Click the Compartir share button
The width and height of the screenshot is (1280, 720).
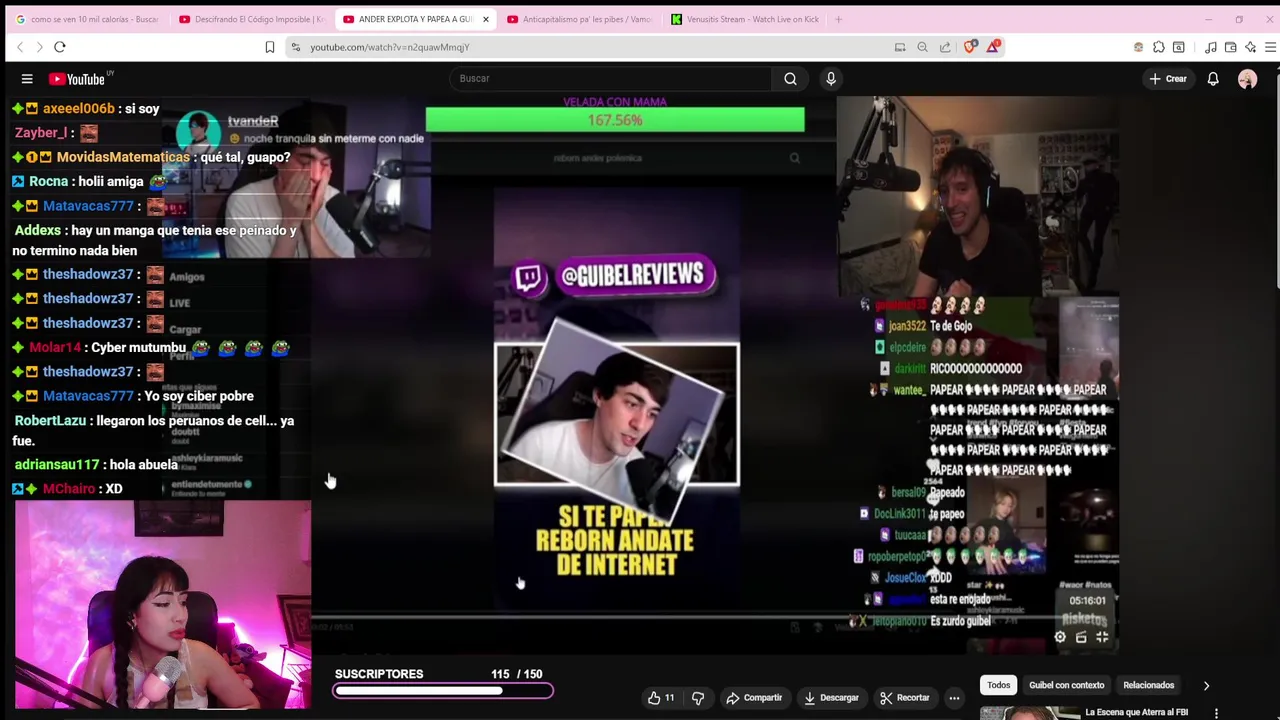click(x=754, y=698)
